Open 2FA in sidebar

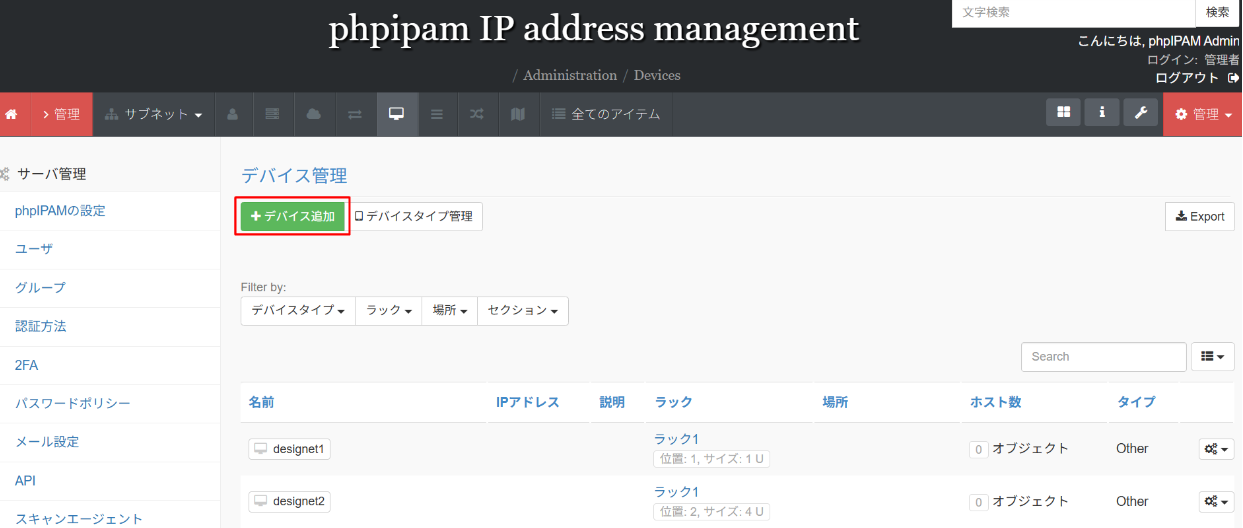[x=27, y=365]
